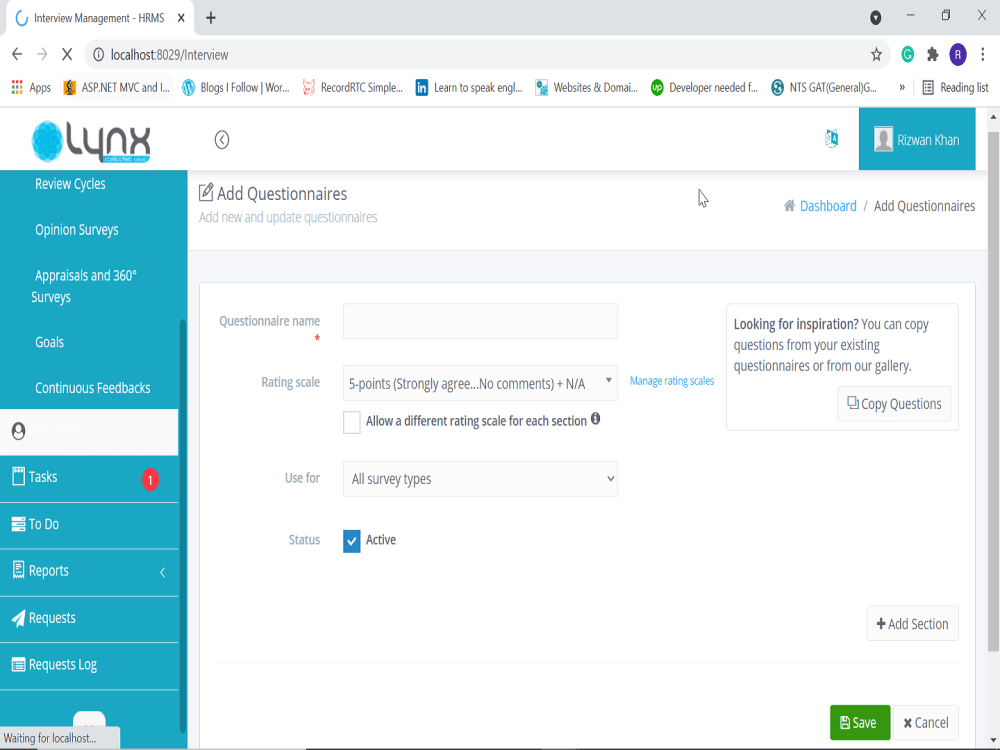Image resolution: width=1000 pixels, height=750 pixels.
Task: Expand the bookmarks overflow chevron
Action: (x=902, y=87)
